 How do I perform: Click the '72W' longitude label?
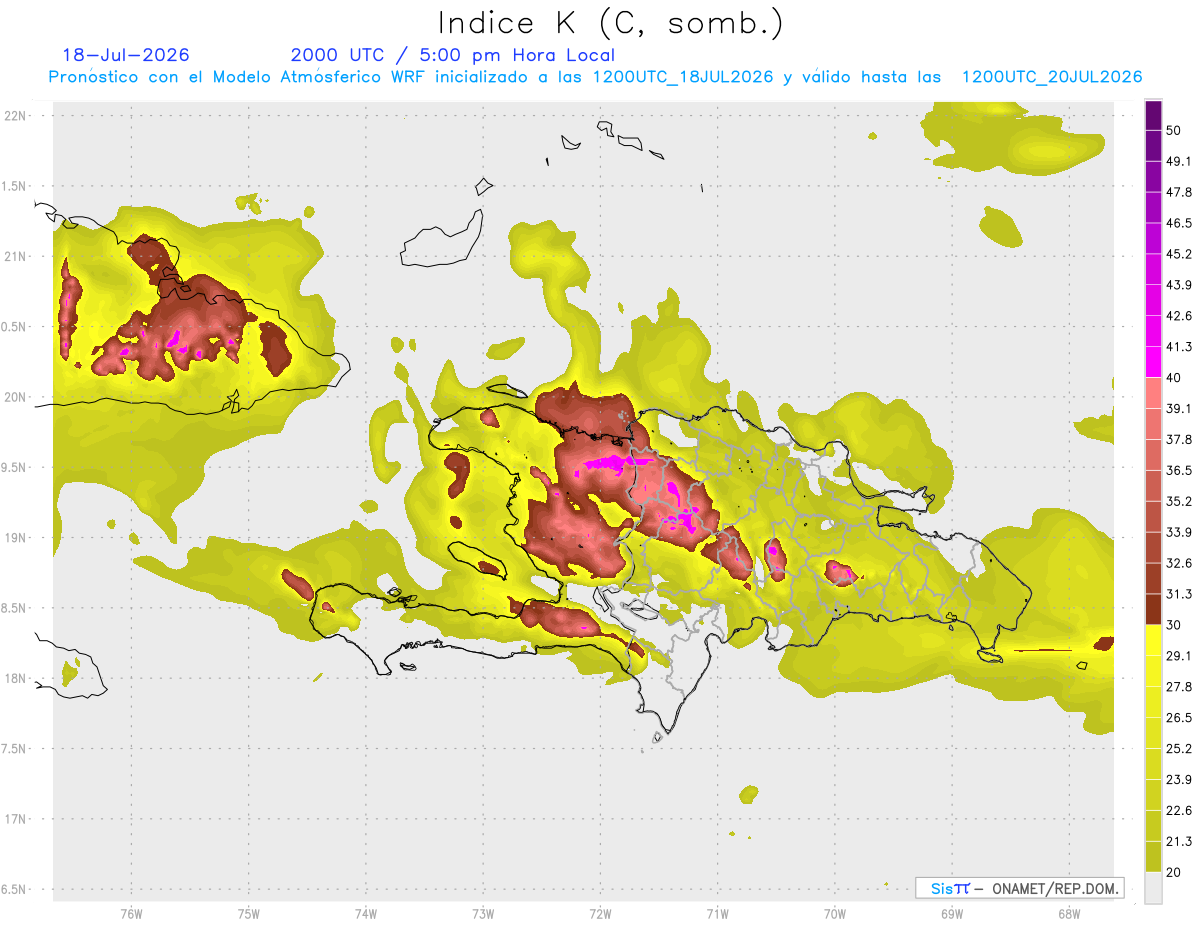[x=600, y=913]
